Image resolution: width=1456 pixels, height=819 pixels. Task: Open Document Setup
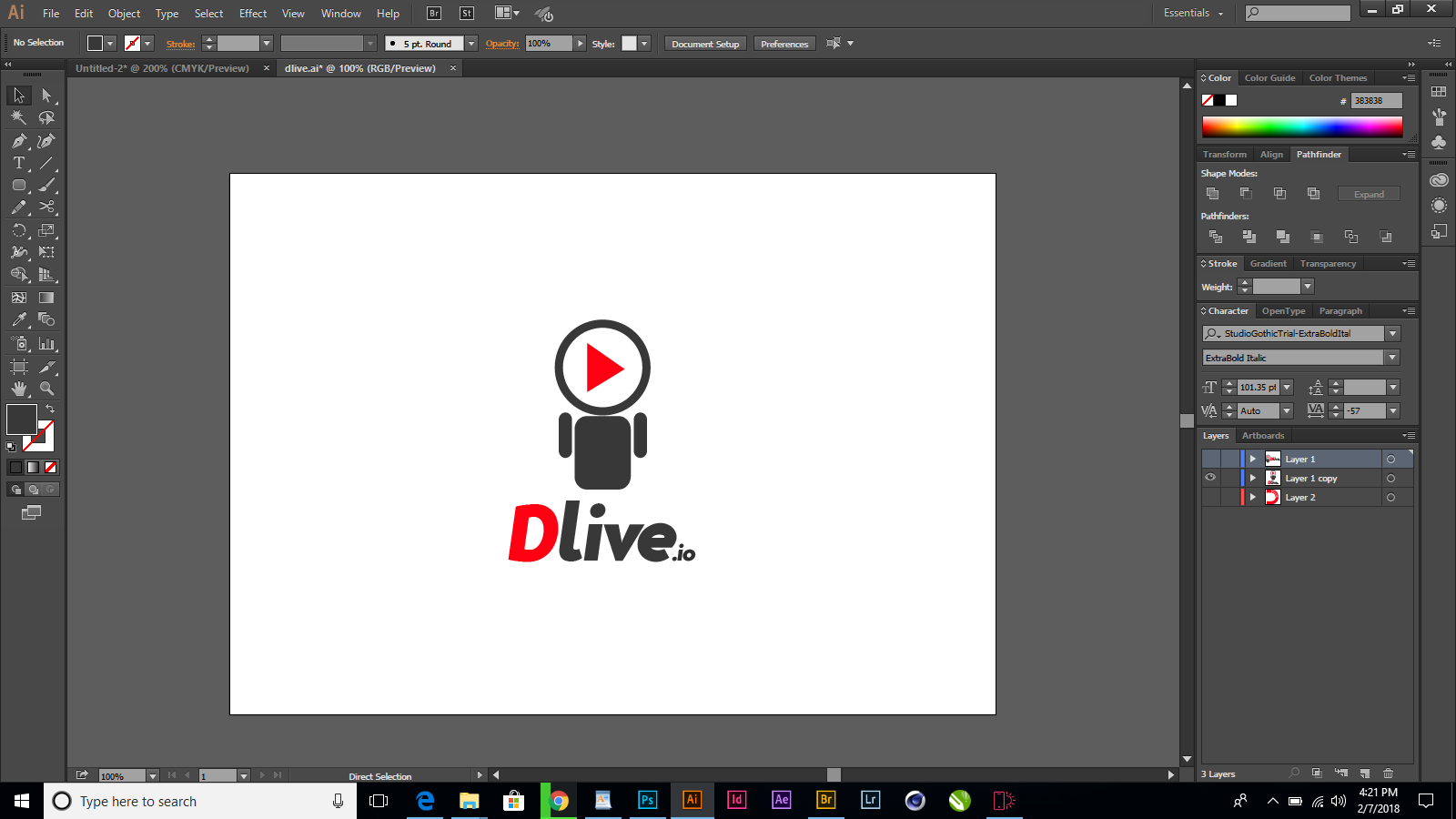point(704,43)
